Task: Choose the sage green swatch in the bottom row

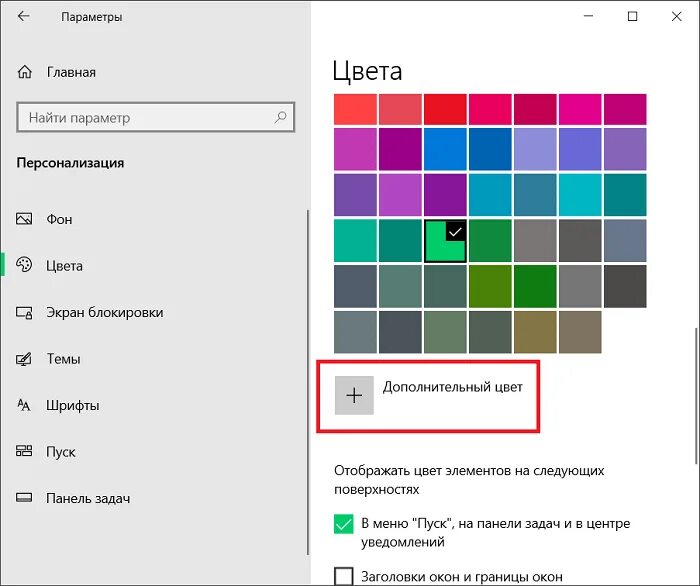Action: click(x=445, y=332)
